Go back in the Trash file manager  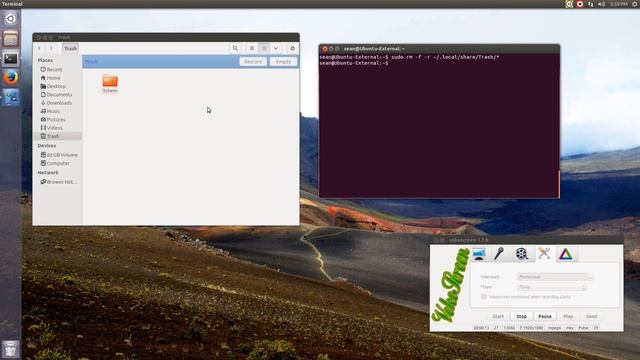[40, 49]
